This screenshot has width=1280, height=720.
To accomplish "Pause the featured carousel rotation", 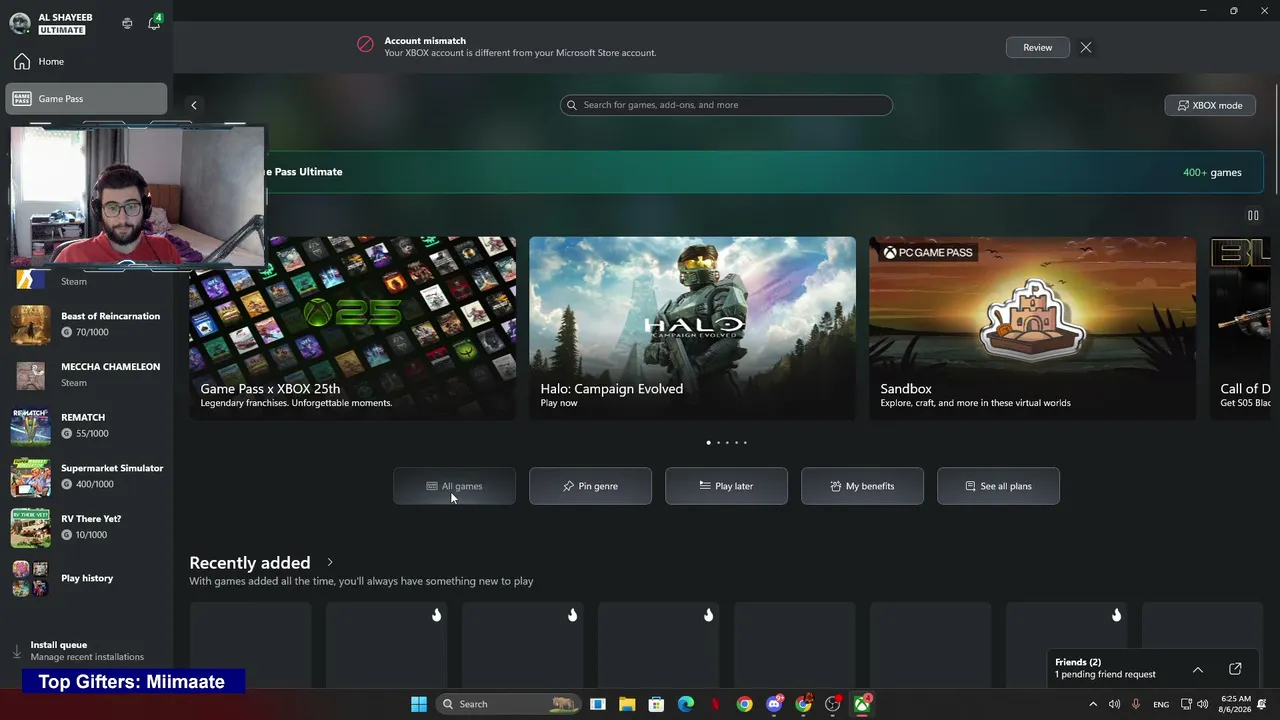I will (1253, 215).
